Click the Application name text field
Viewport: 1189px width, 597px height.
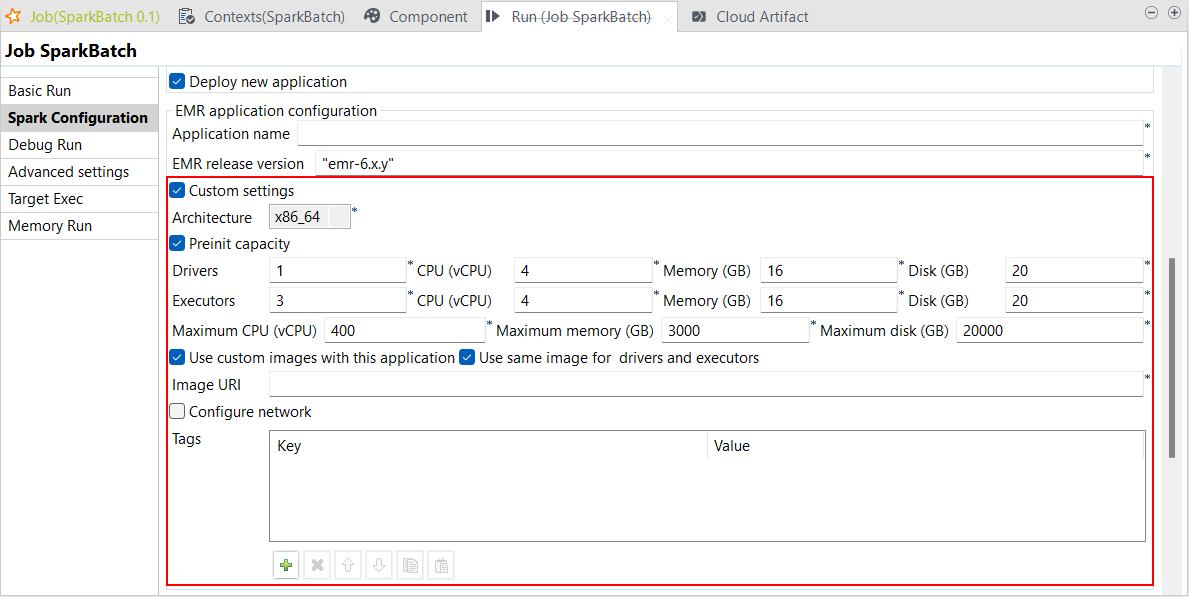pos(719,134)
